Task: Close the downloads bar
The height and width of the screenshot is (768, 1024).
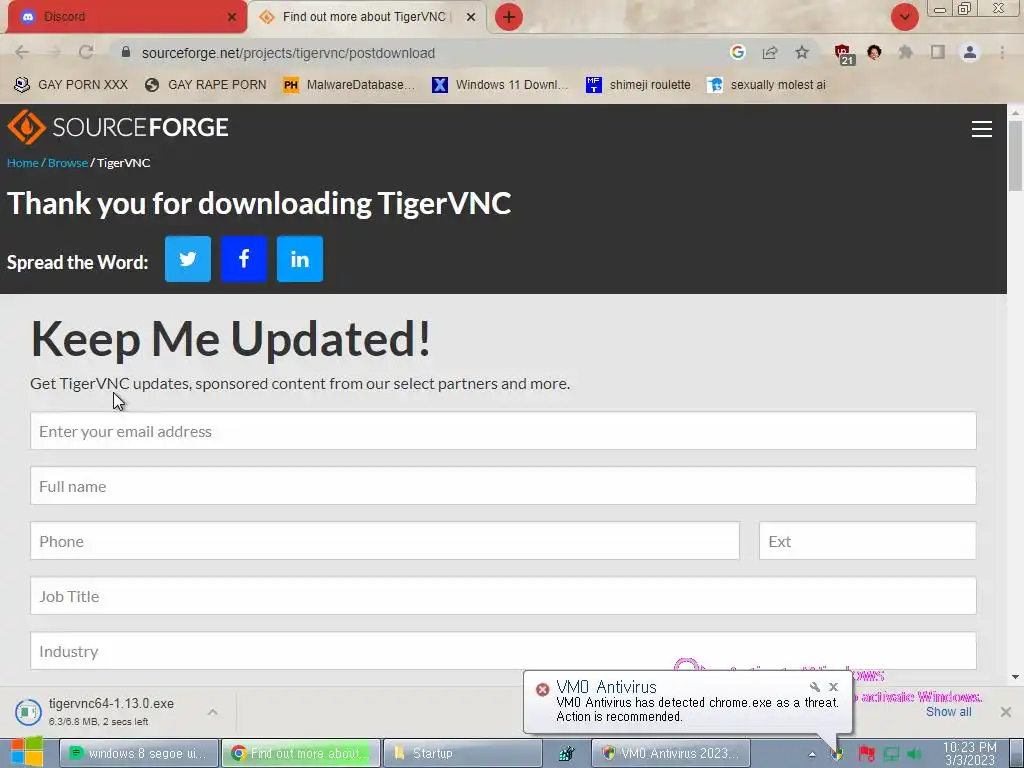Action: tap(1006, 712)
